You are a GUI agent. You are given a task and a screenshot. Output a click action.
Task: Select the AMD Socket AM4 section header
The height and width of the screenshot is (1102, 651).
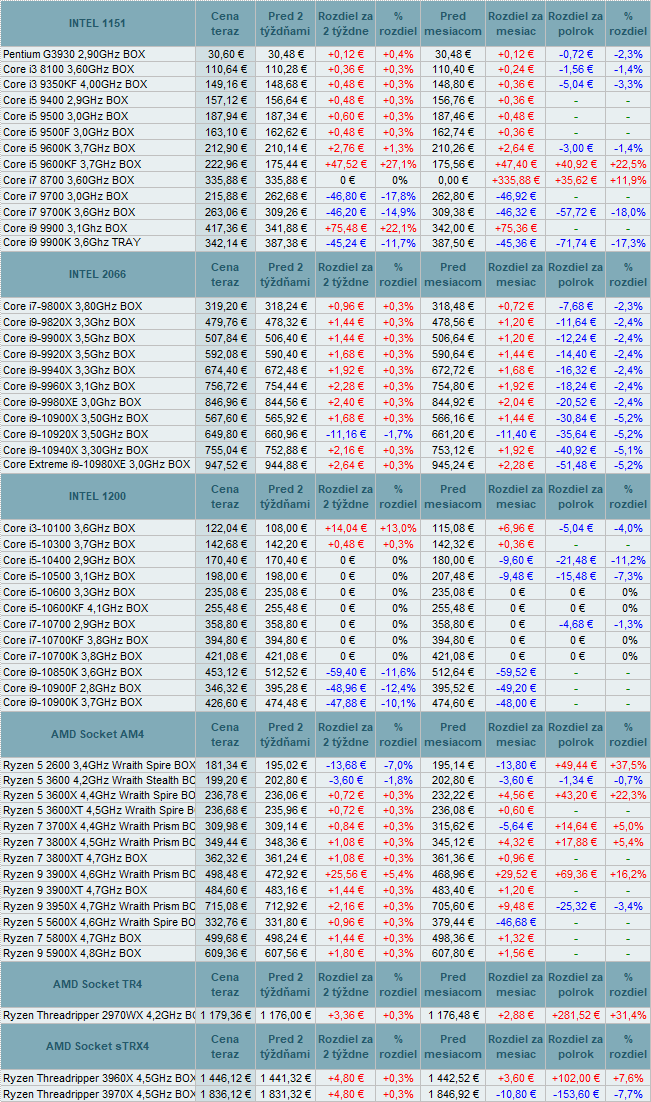click(x=97, y=734)
